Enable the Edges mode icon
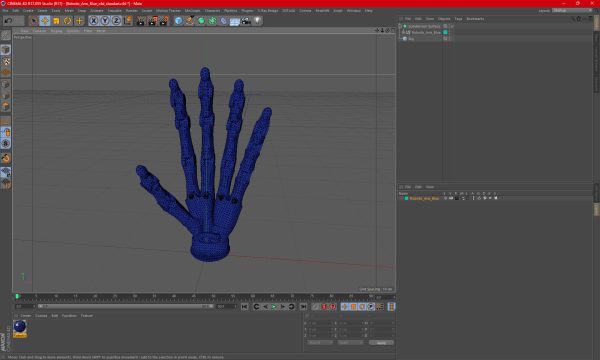This screenshot has height=360, width=600. [6, 95]
